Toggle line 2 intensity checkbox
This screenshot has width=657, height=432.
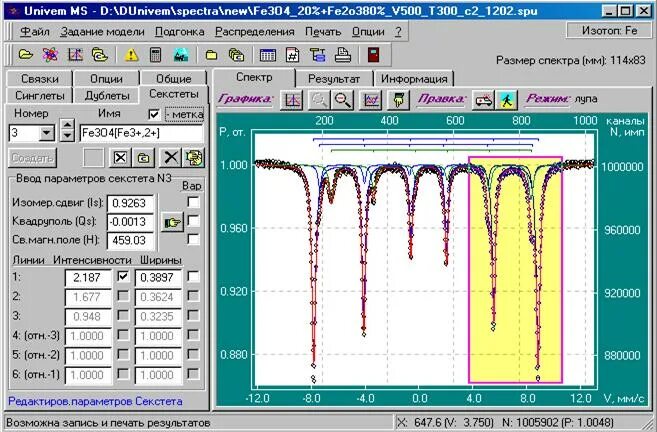coord(123,296)
